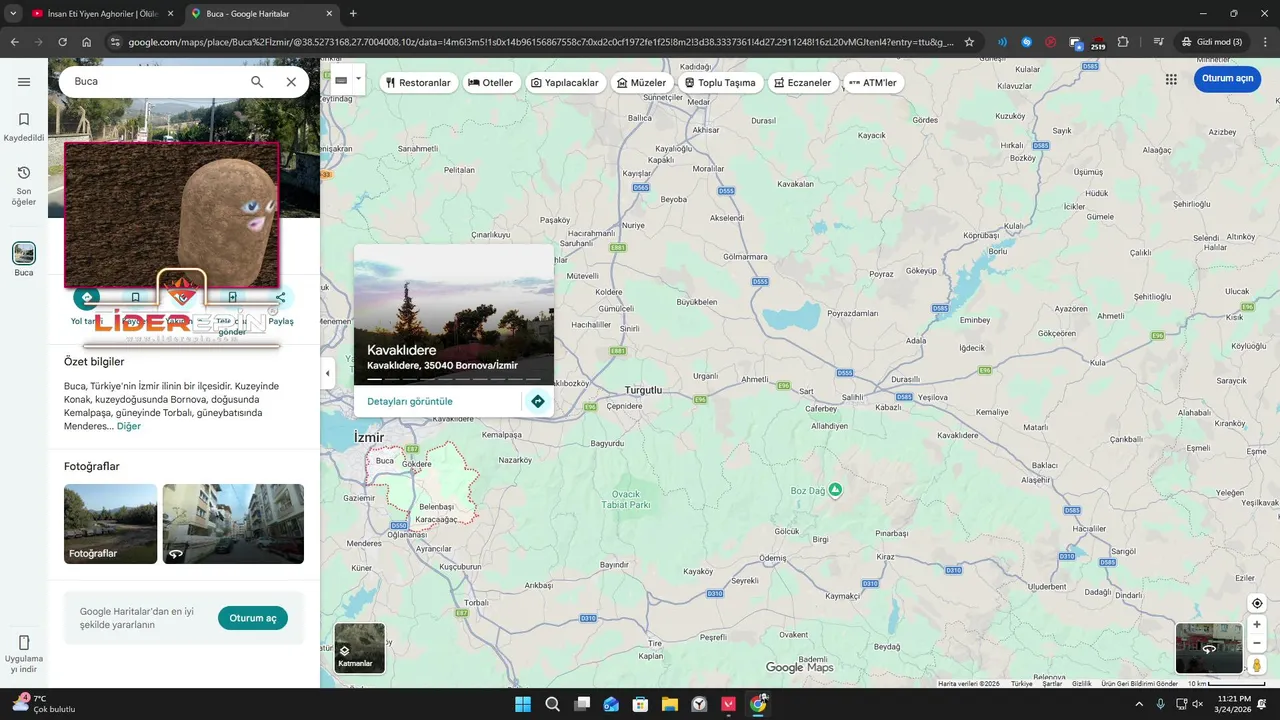This screenshot has width=1280, height=720.
Task: Open the Gizlilik footer link
Action: [x=1082, y=683]
